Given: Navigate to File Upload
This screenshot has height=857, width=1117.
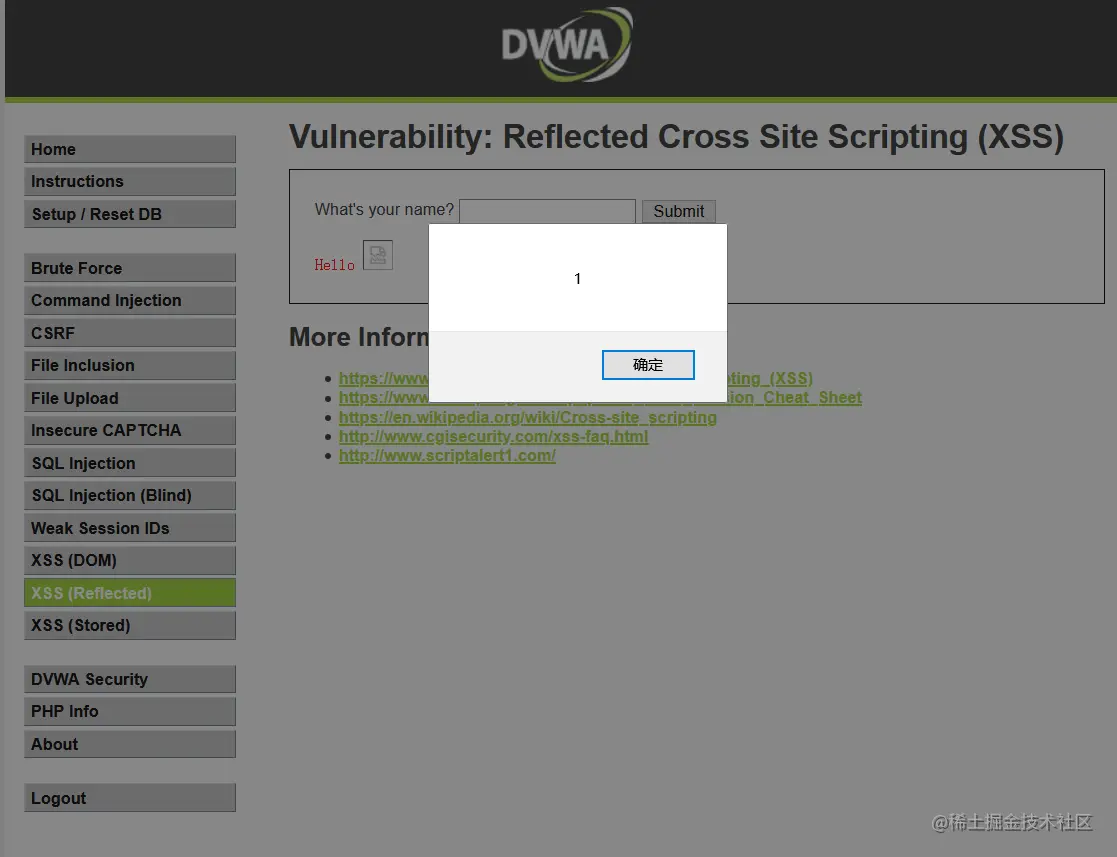Looking at the screenshot, I should coord(130,398).
